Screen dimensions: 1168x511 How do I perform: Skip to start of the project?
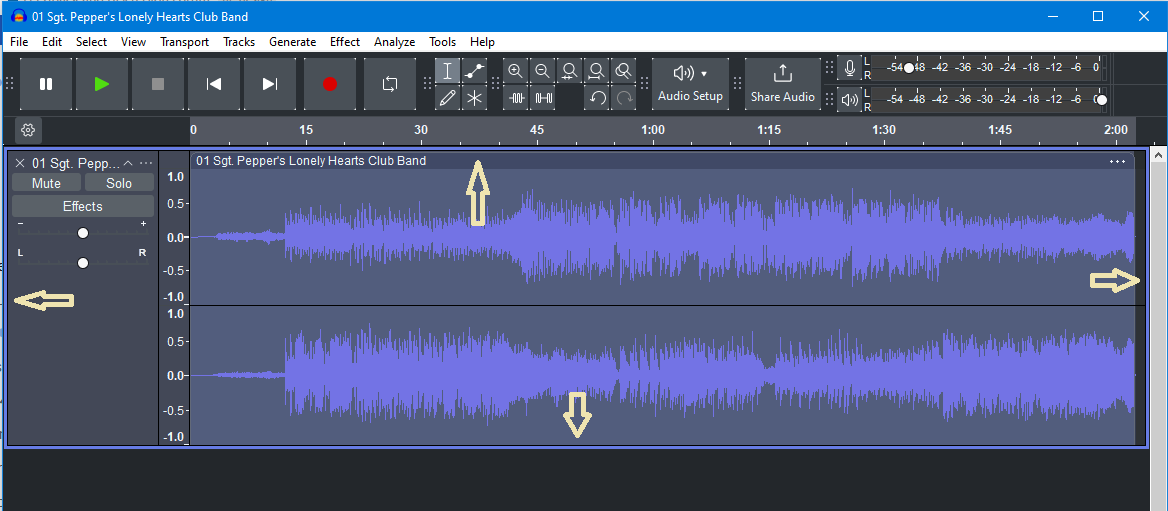coord(214,84)
